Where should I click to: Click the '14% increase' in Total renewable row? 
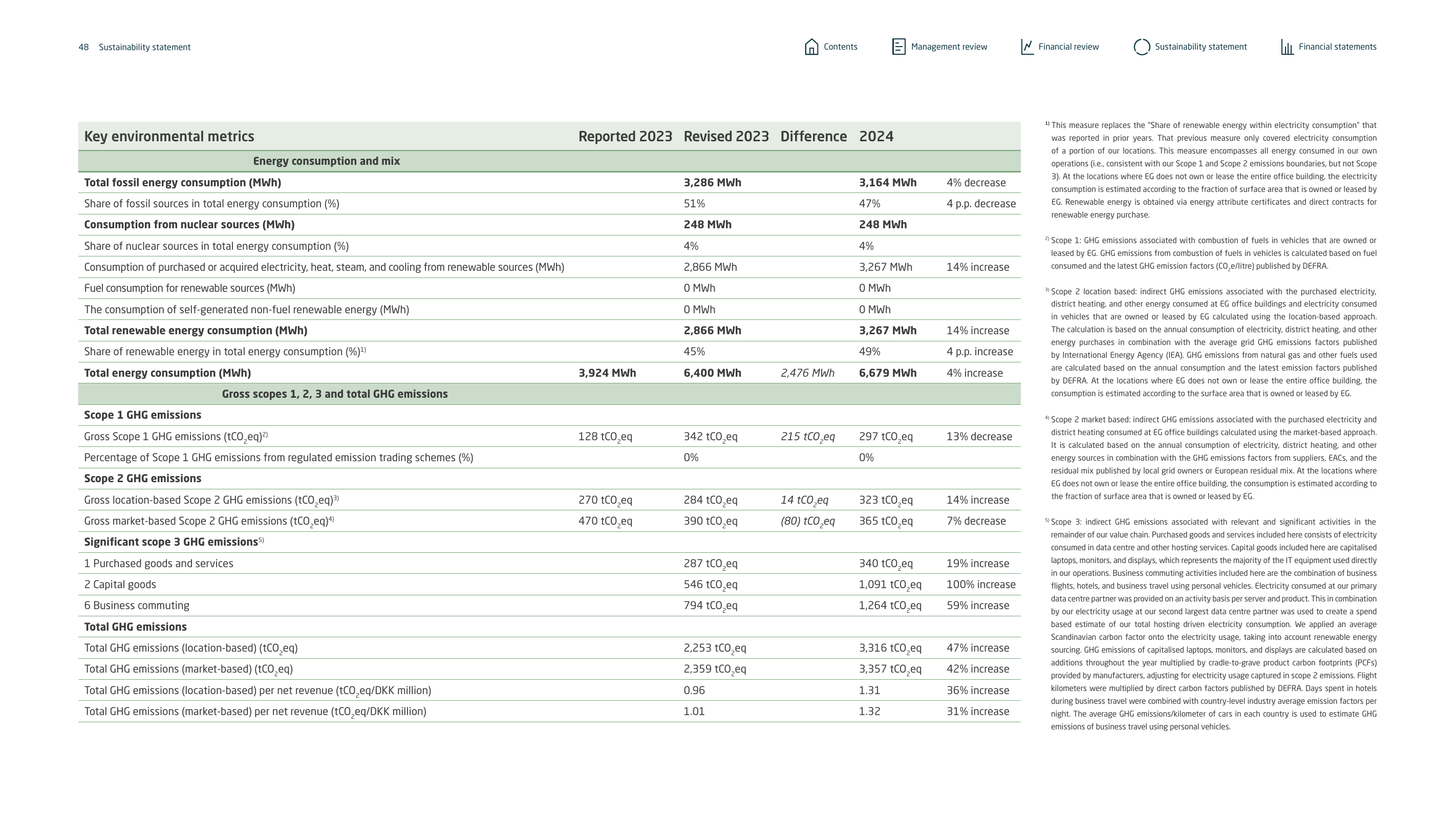coord(977,331)
